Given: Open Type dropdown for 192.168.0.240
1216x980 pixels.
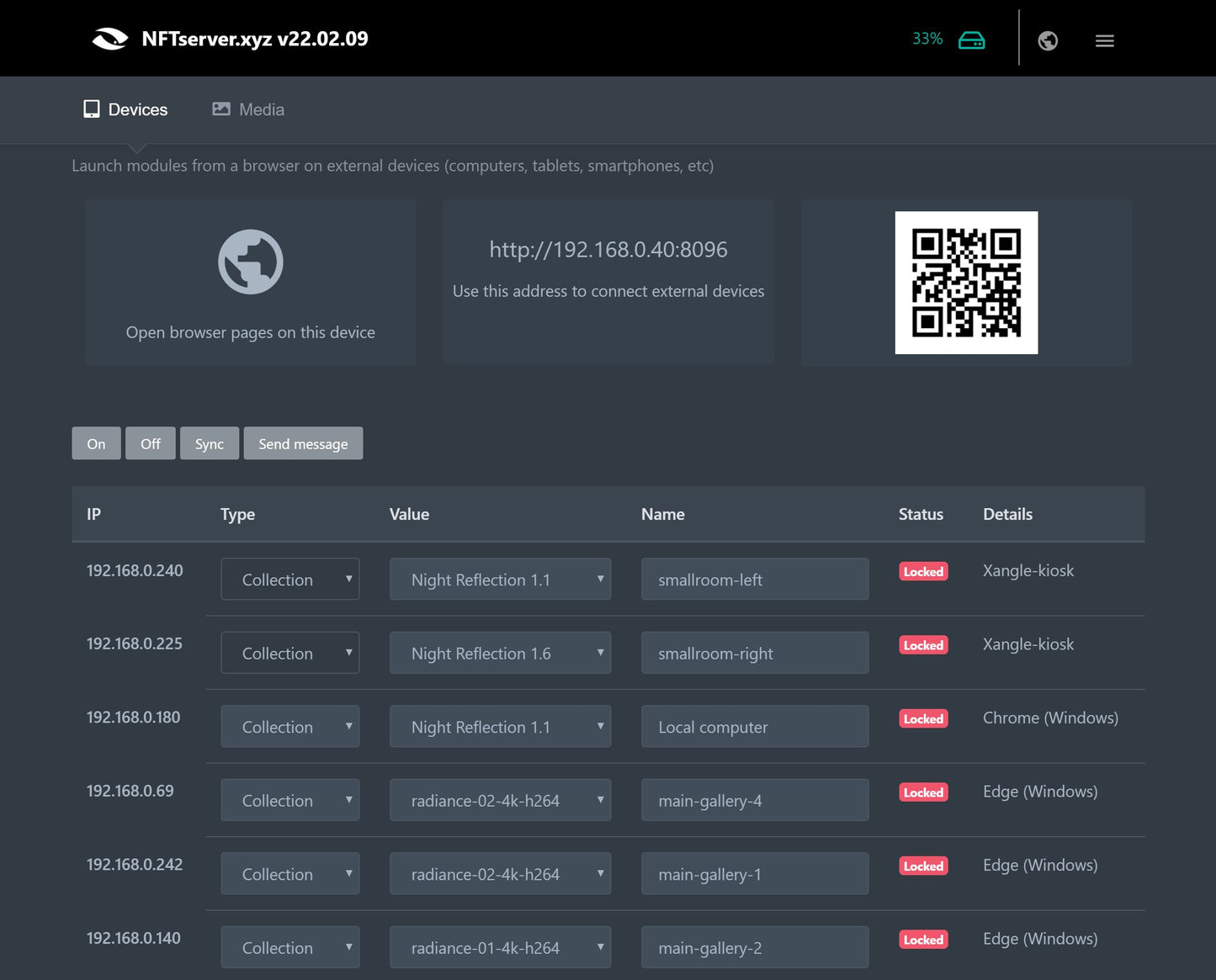Looking at the screenshot, I should click(x=290, y=580).
